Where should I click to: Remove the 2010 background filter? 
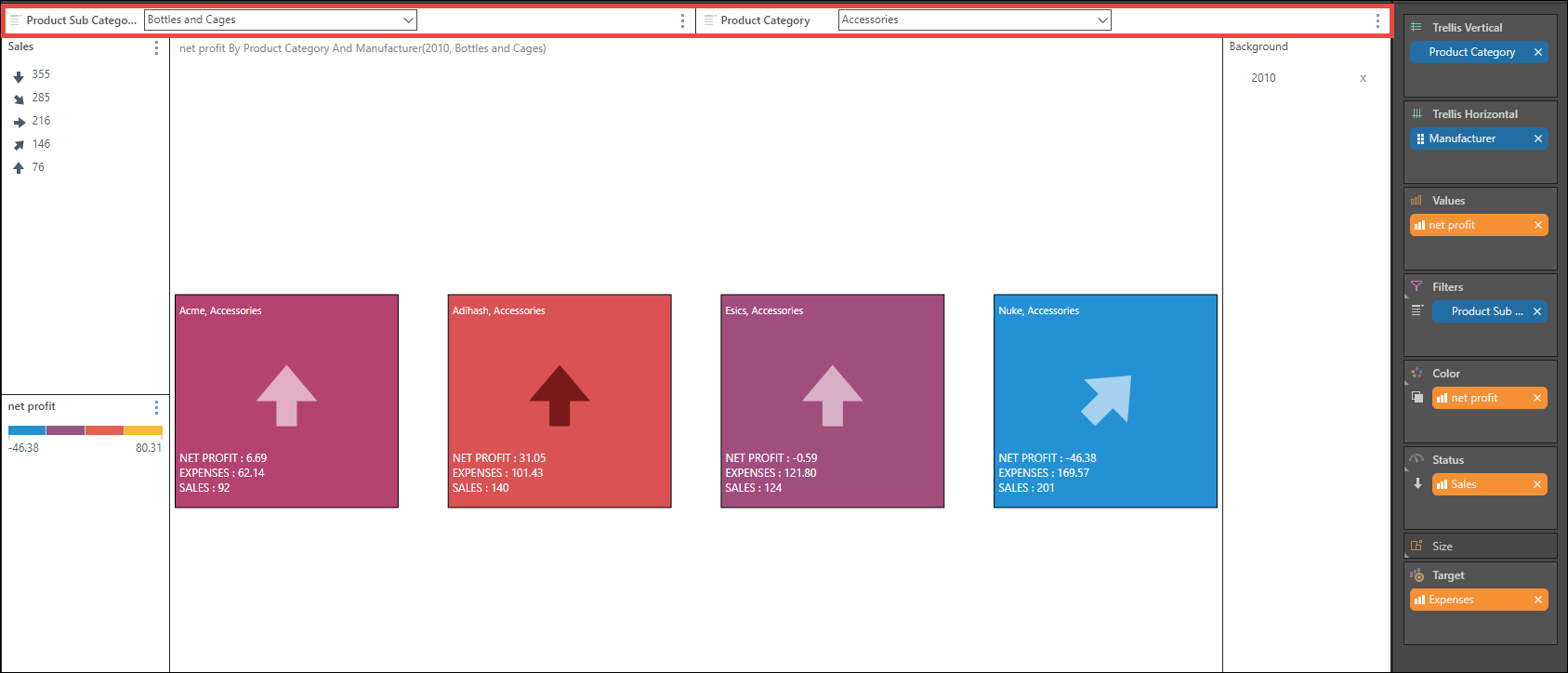(1363, 79)
